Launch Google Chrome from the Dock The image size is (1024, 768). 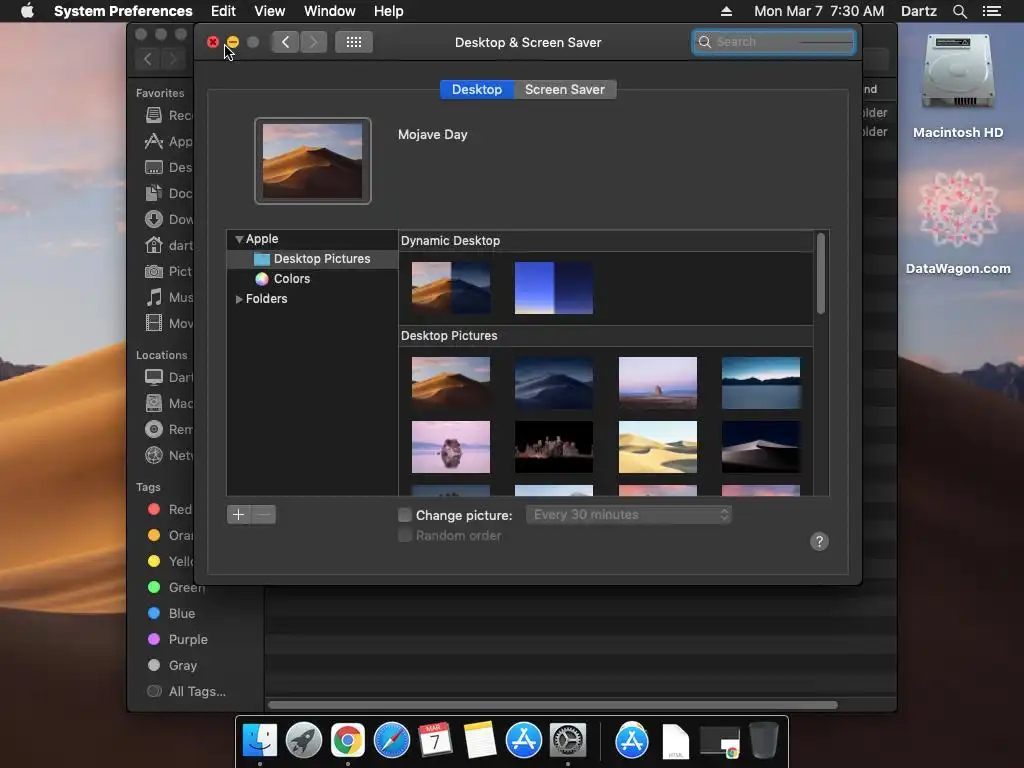point(347,741)
